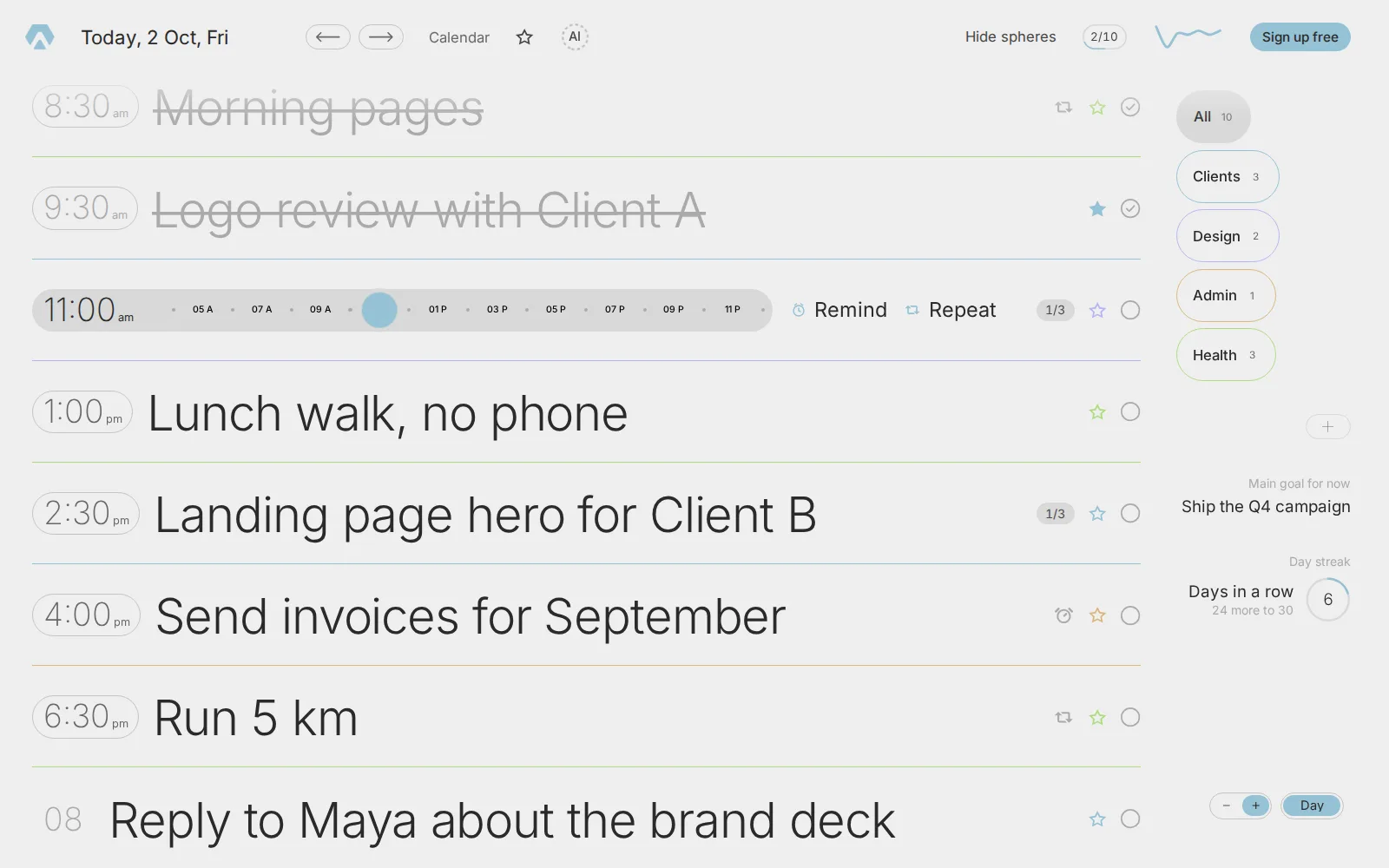
Task: Star the Lunch walk task
Action: (x=1097, y=411)
